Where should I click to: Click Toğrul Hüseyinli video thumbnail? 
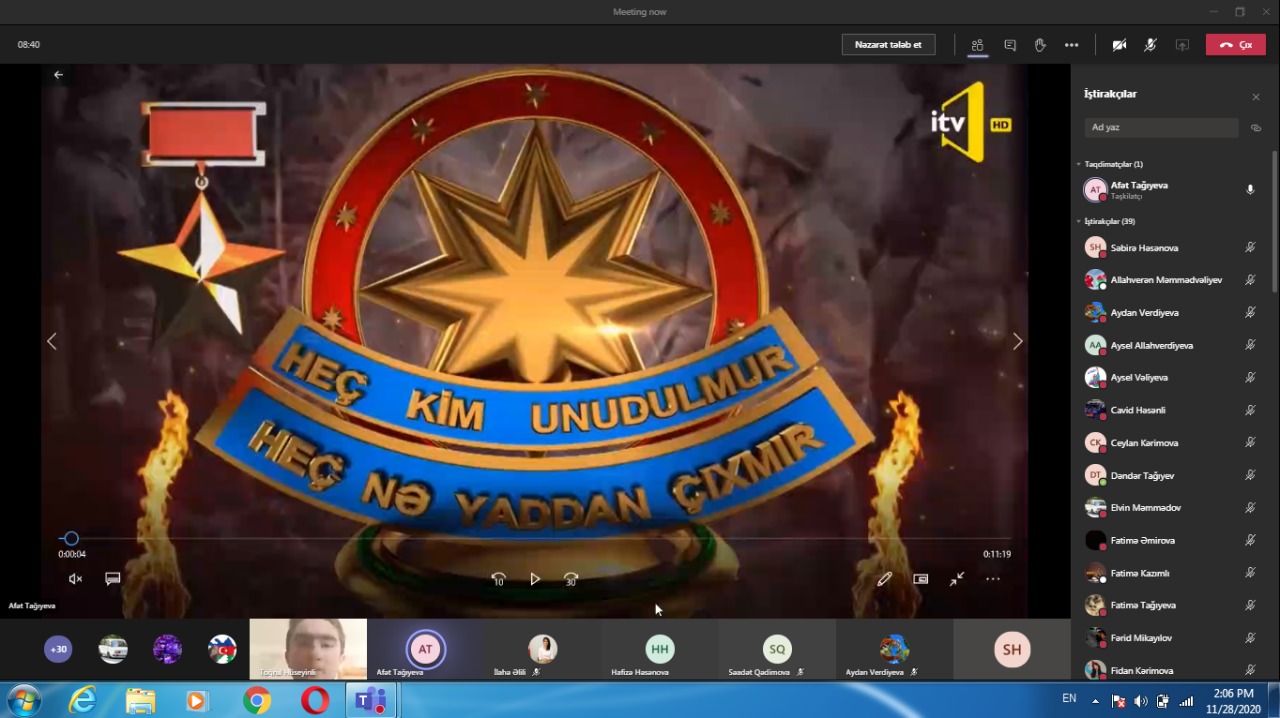308,649
